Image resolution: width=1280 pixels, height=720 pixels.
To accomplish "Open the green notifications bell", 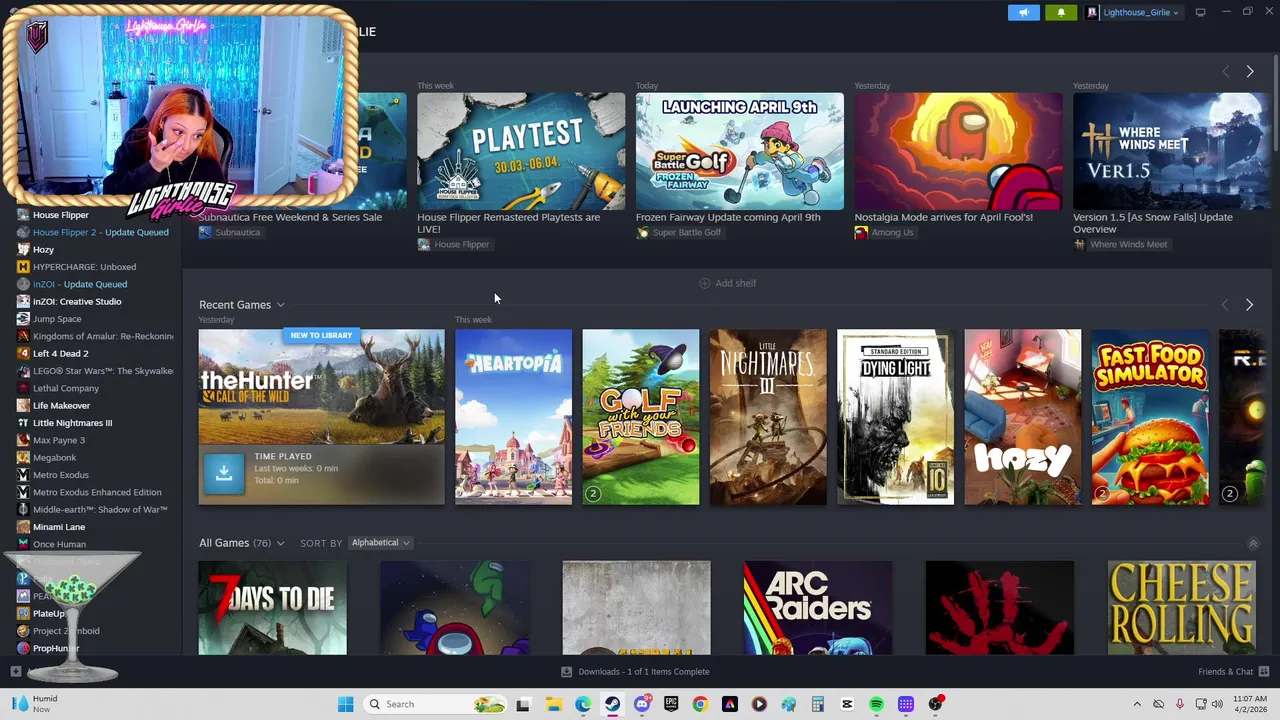I will [1061, 12].
